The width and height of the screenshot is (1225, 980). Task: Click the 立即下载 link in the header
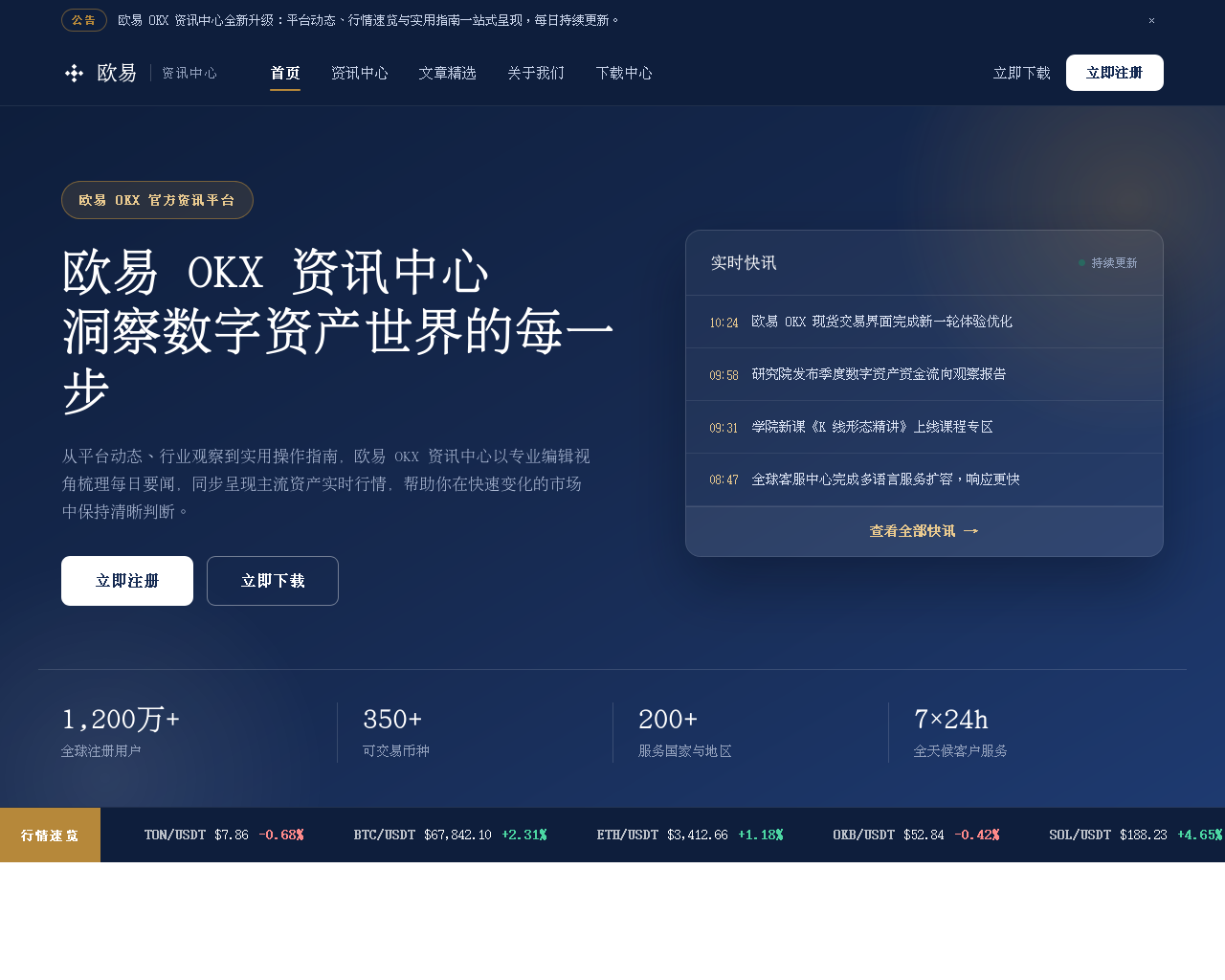pyautogui.click(x=1022, y=73)
